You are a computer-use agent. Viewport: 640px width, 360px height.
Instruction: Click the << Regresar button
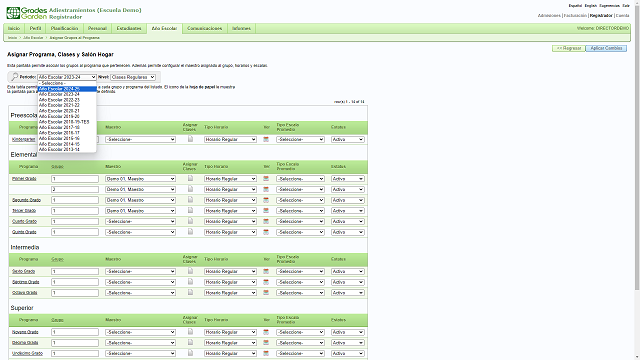pos(569,48)
